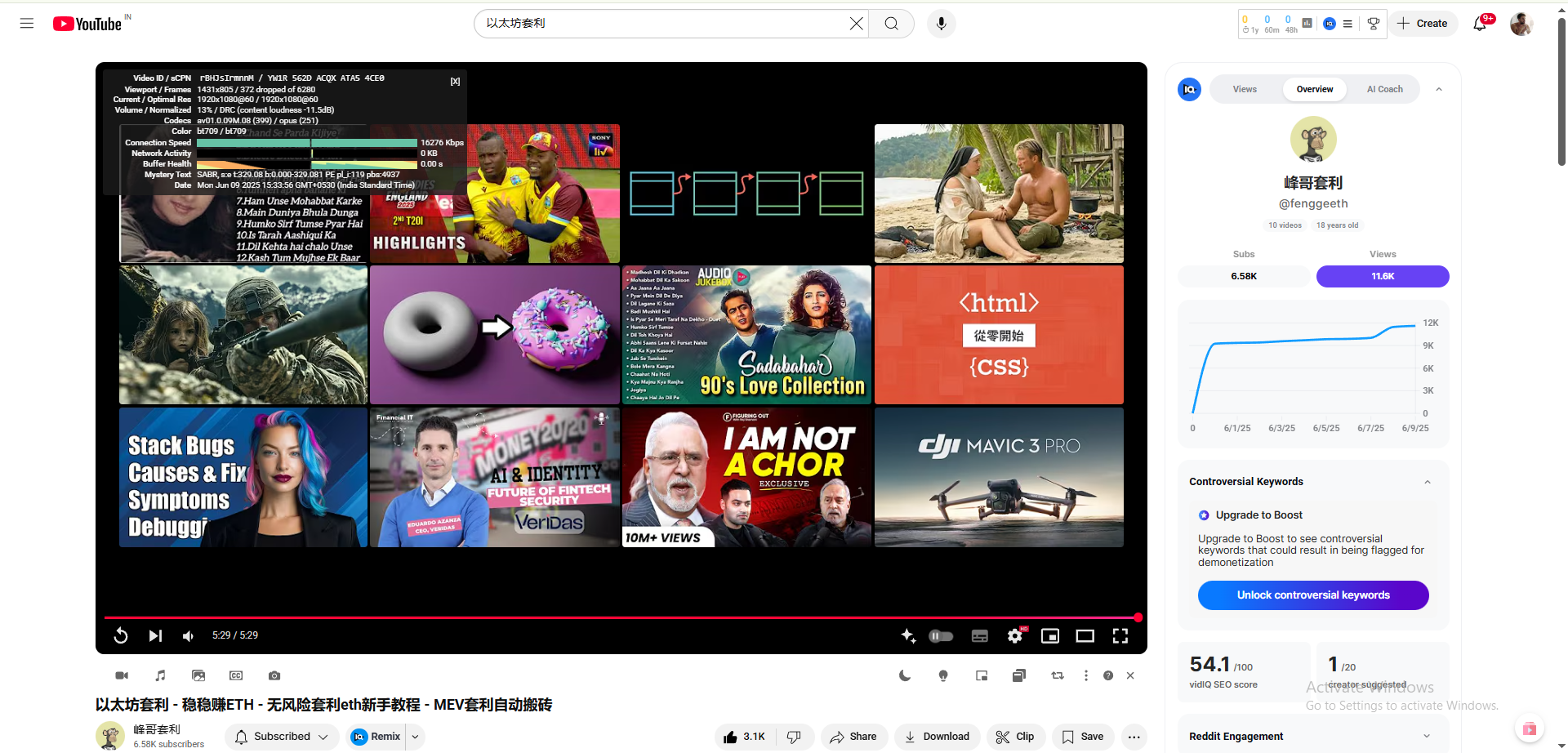This screenshot has width=1568, height=753.
Task: Open the AI Coach tab
Action: tap(1385, 90)
